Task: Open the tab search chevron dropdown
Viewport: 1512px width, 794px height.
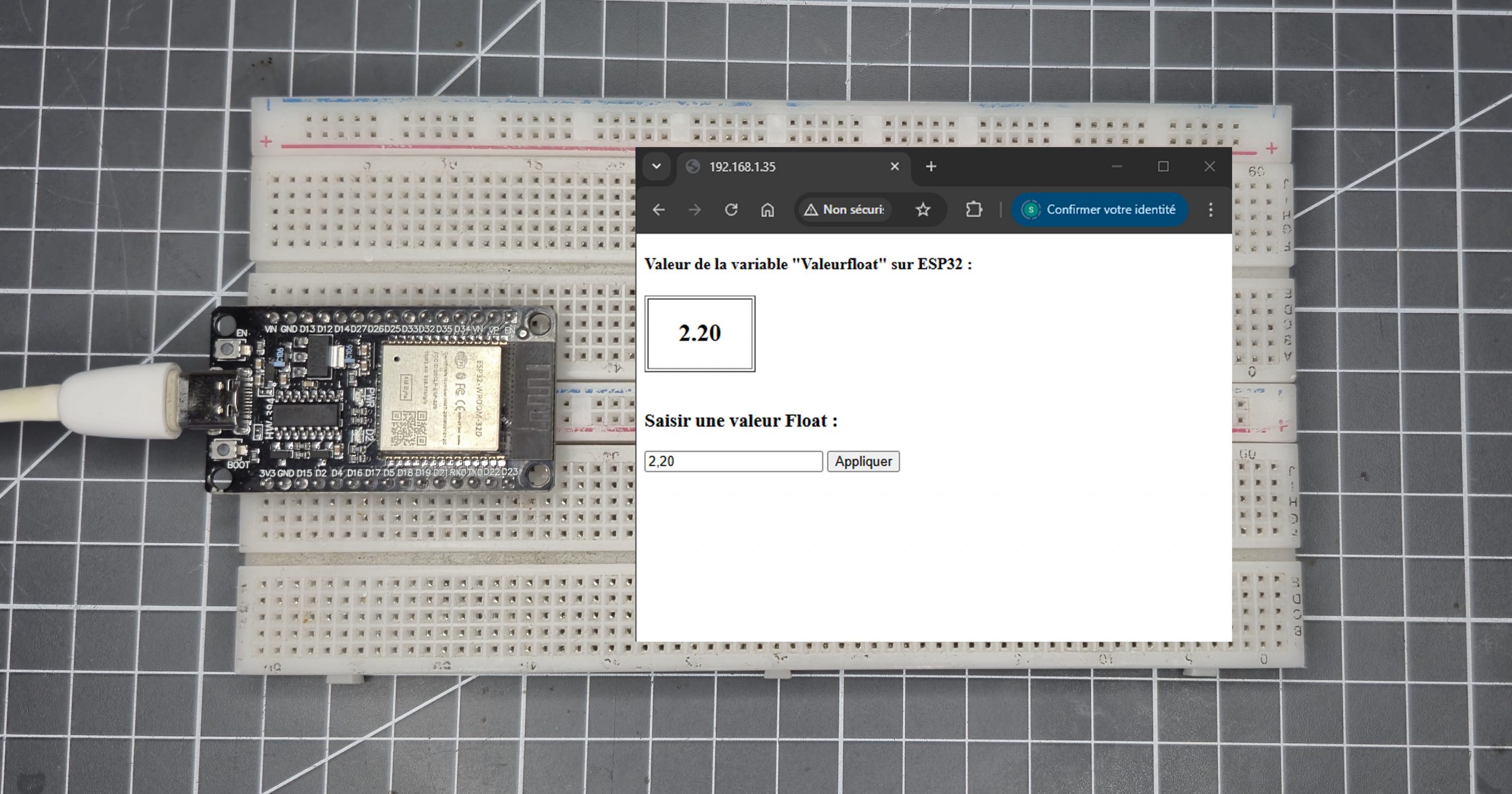Action: 656,166
